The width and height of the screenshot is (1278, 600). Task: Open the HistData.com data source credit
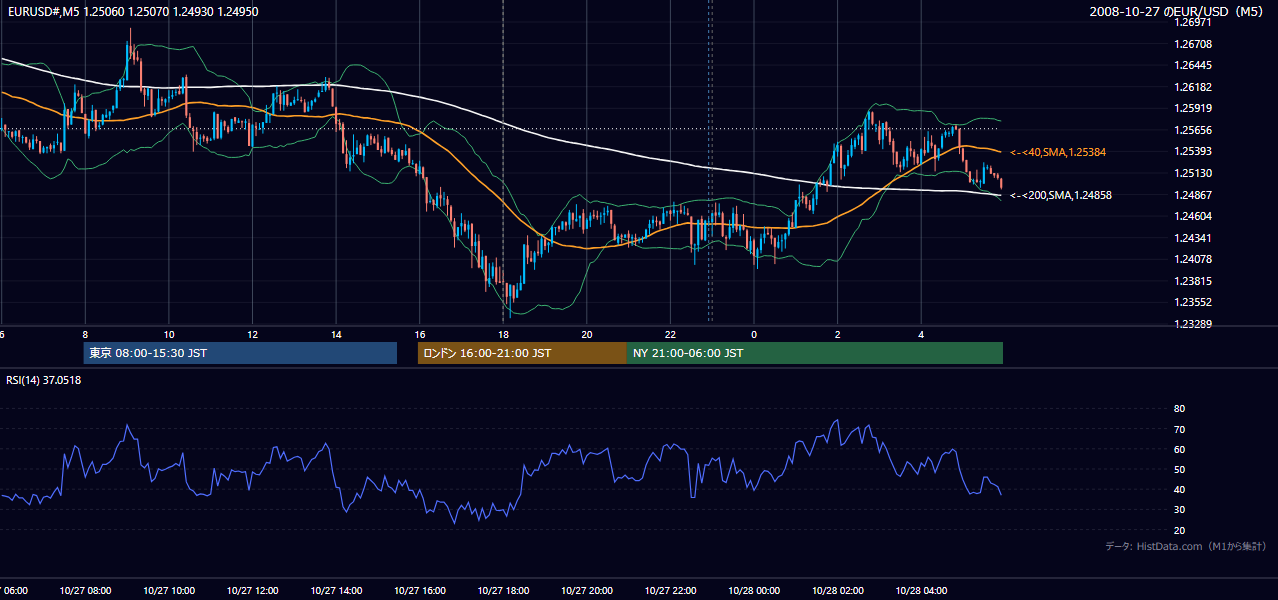(1185, 546)
